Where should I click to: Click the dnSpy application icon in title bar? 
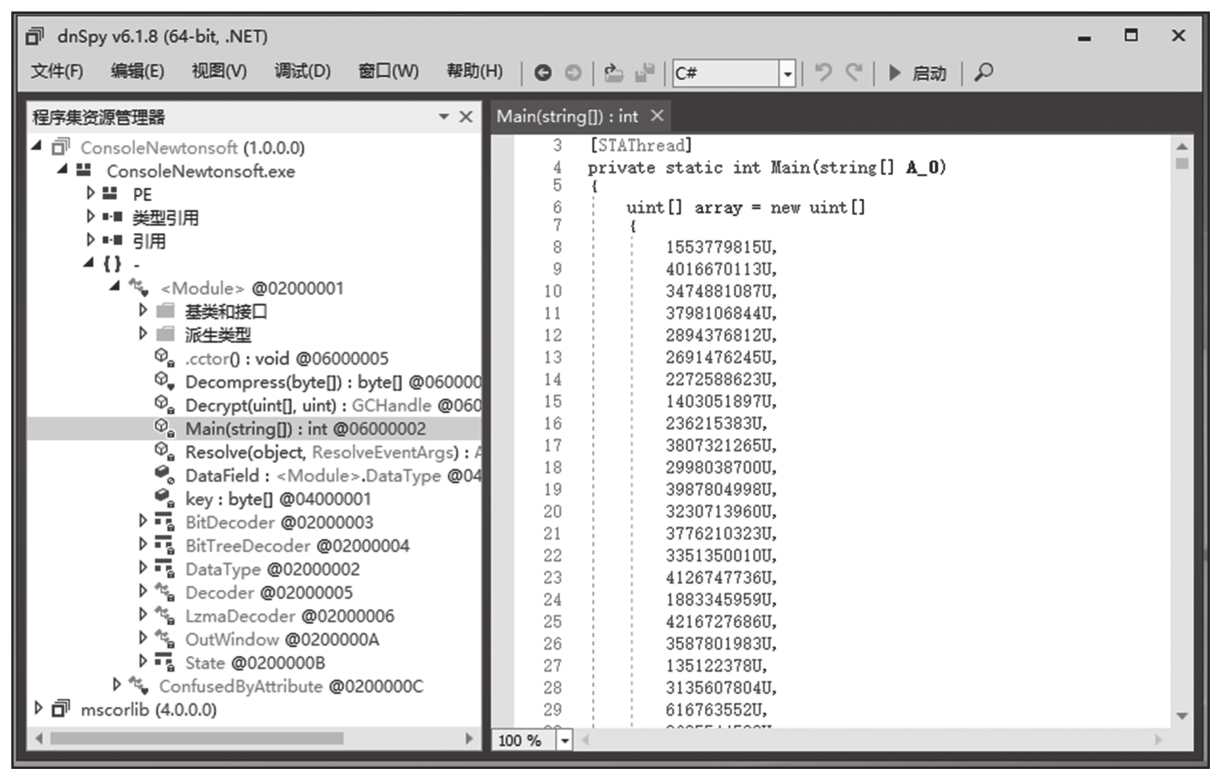click(35, 37)
